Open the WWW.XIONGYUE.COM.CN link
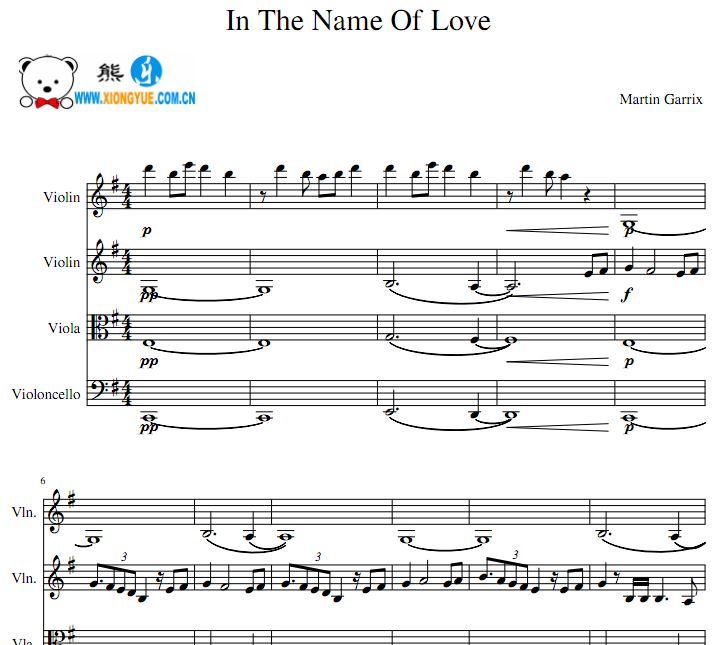 135,98
